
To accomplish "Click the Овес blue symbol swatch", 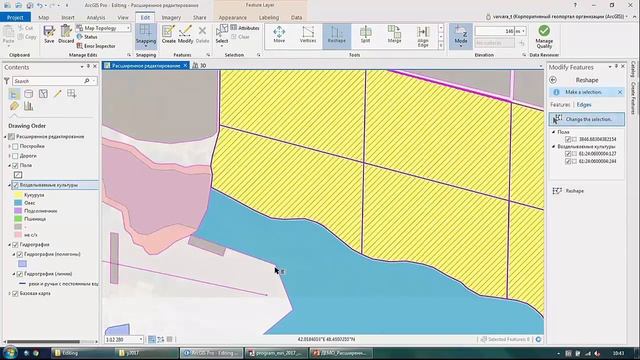I will [18, 203].
